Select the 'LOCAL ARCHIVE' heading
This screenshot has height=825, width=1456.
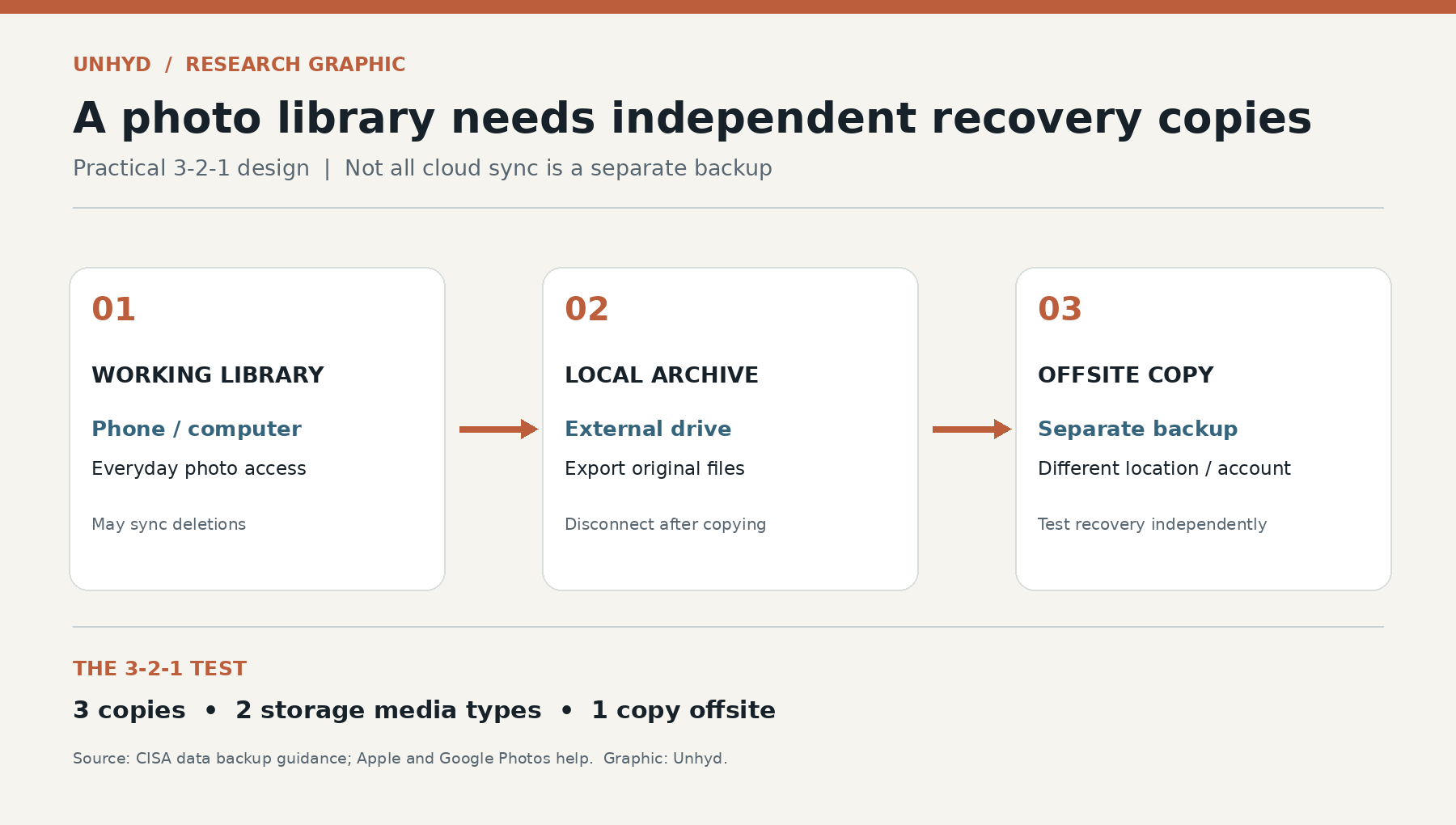point(662,375)
